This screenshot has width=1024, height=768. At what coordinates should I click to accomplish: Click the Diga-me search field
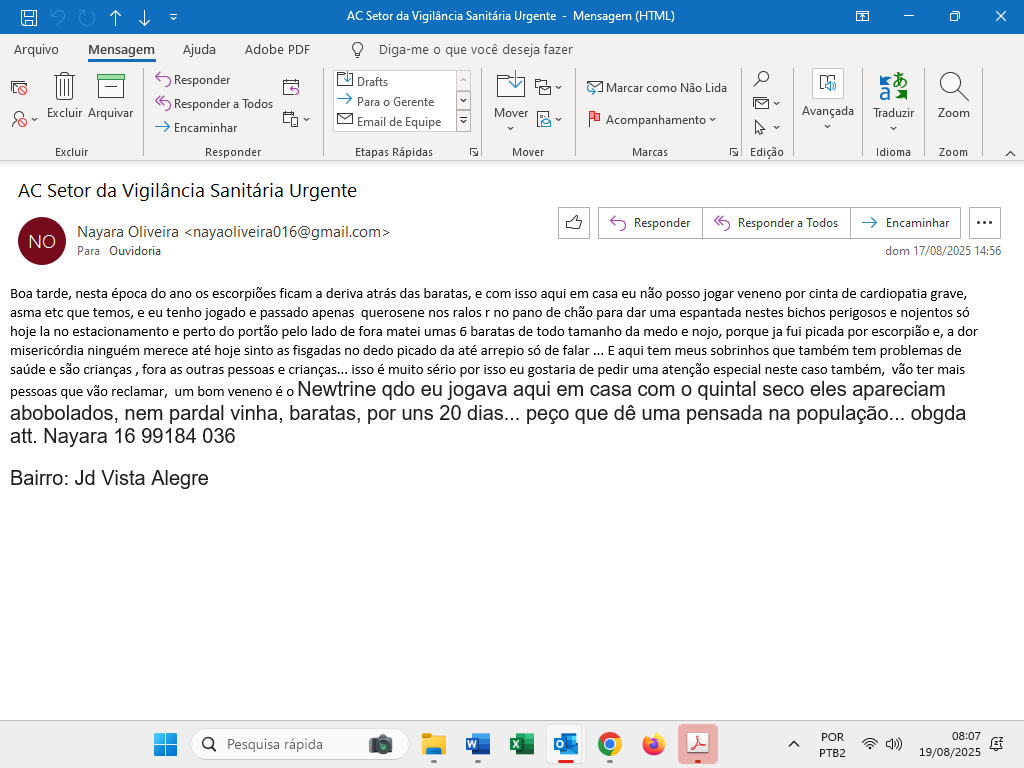pyautogui.click(x=475, y=50)
